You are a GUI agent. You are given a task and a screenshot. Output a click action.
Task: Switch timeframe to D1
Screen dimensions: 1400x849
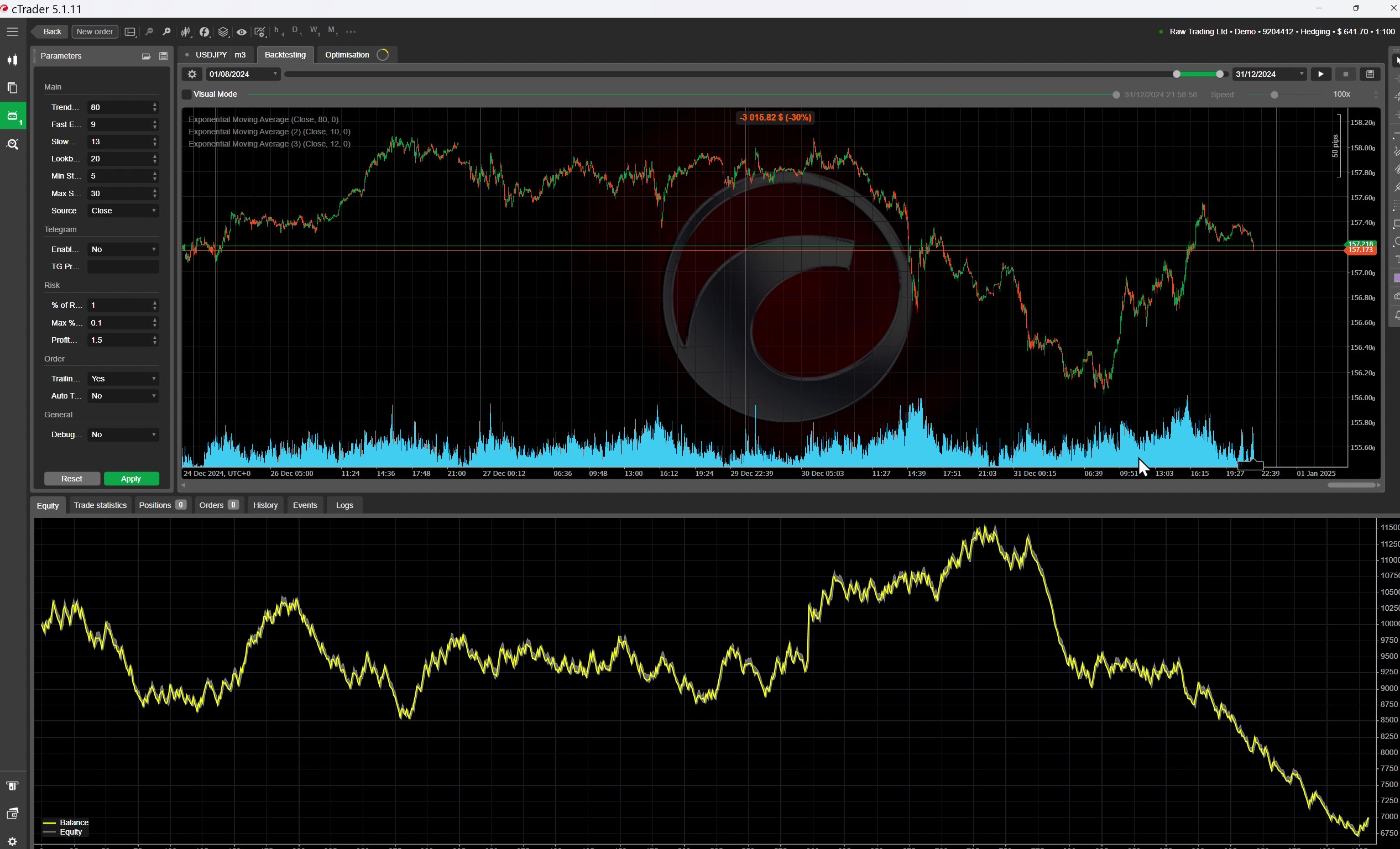(x=296, y=32)
